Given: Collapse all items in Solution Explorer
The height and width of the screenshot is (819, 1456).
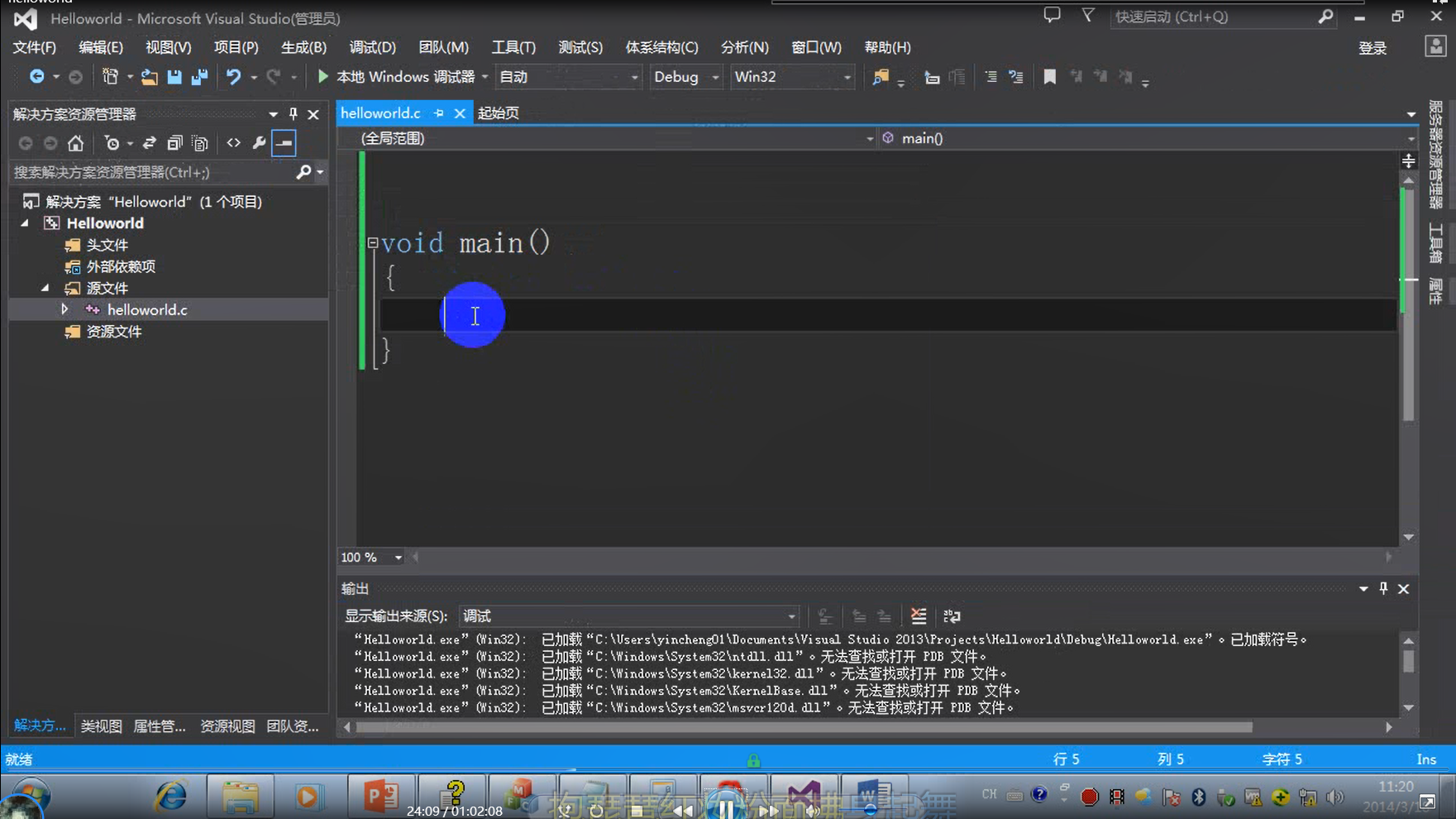Looking at the screenshot, I should pos(174,143).
